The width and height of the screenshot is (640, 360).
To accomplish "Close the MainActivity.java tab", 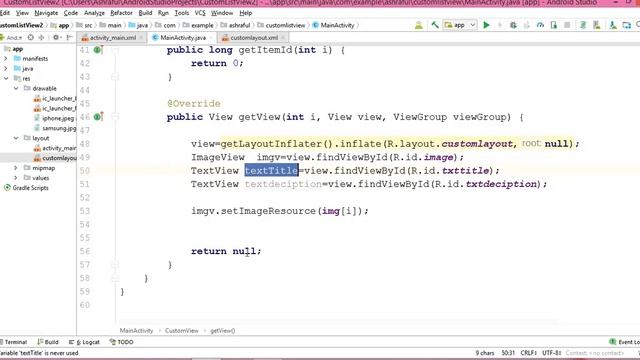I will pyautogui.click(x=211, y=38).
